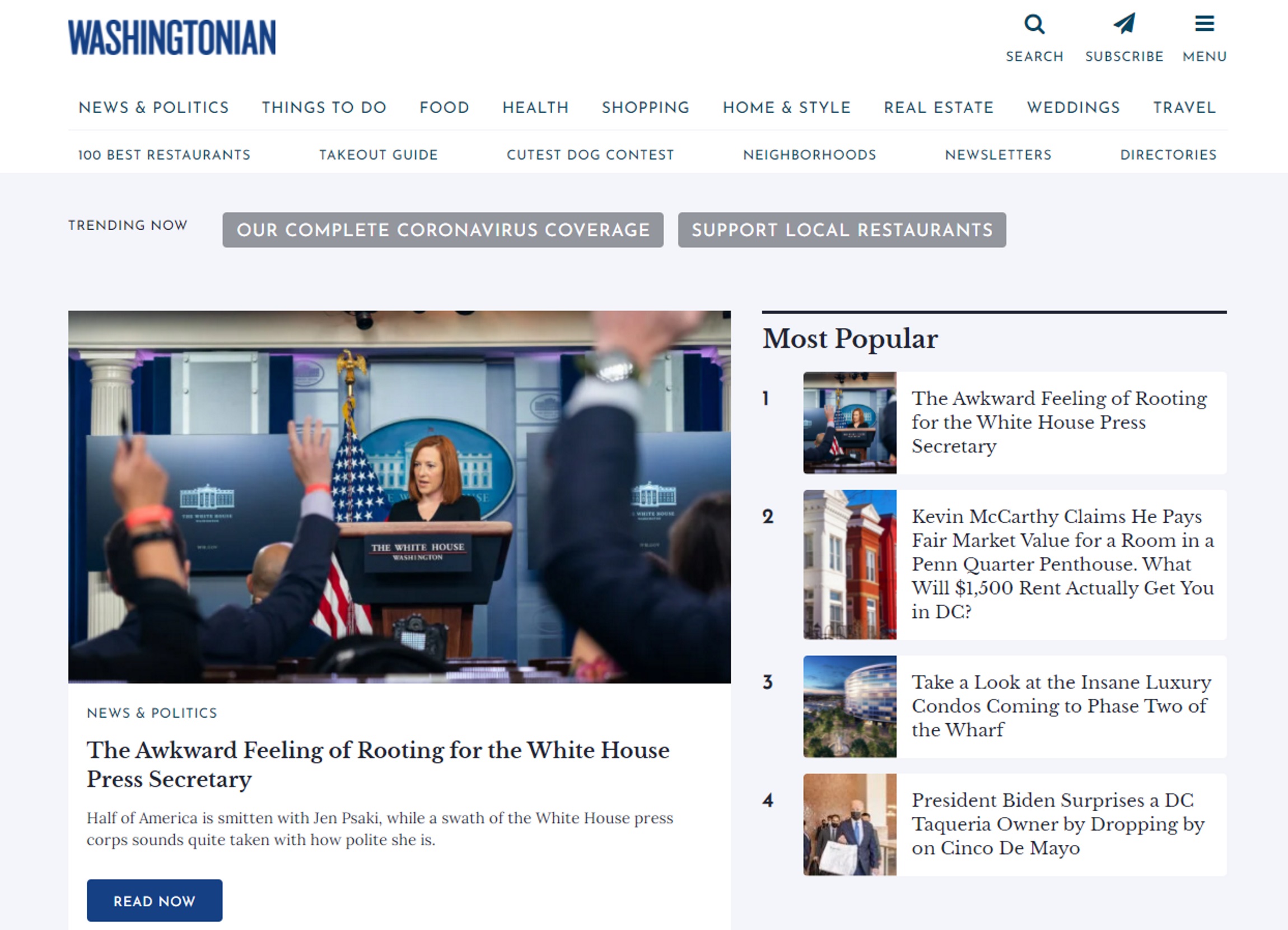Viewport: 1288px width, 930px height.
Task: Open the Newsletters link
Action: [998, 155]
